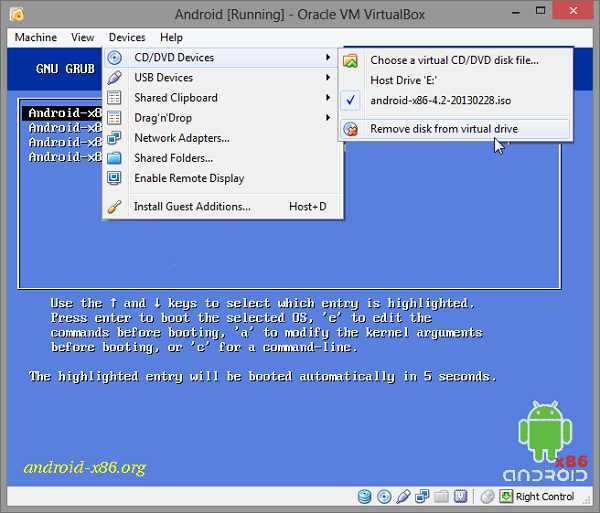Click the optical disc status bar icon
The width and height of the screenshot is (600, 513).
(384, 497)
